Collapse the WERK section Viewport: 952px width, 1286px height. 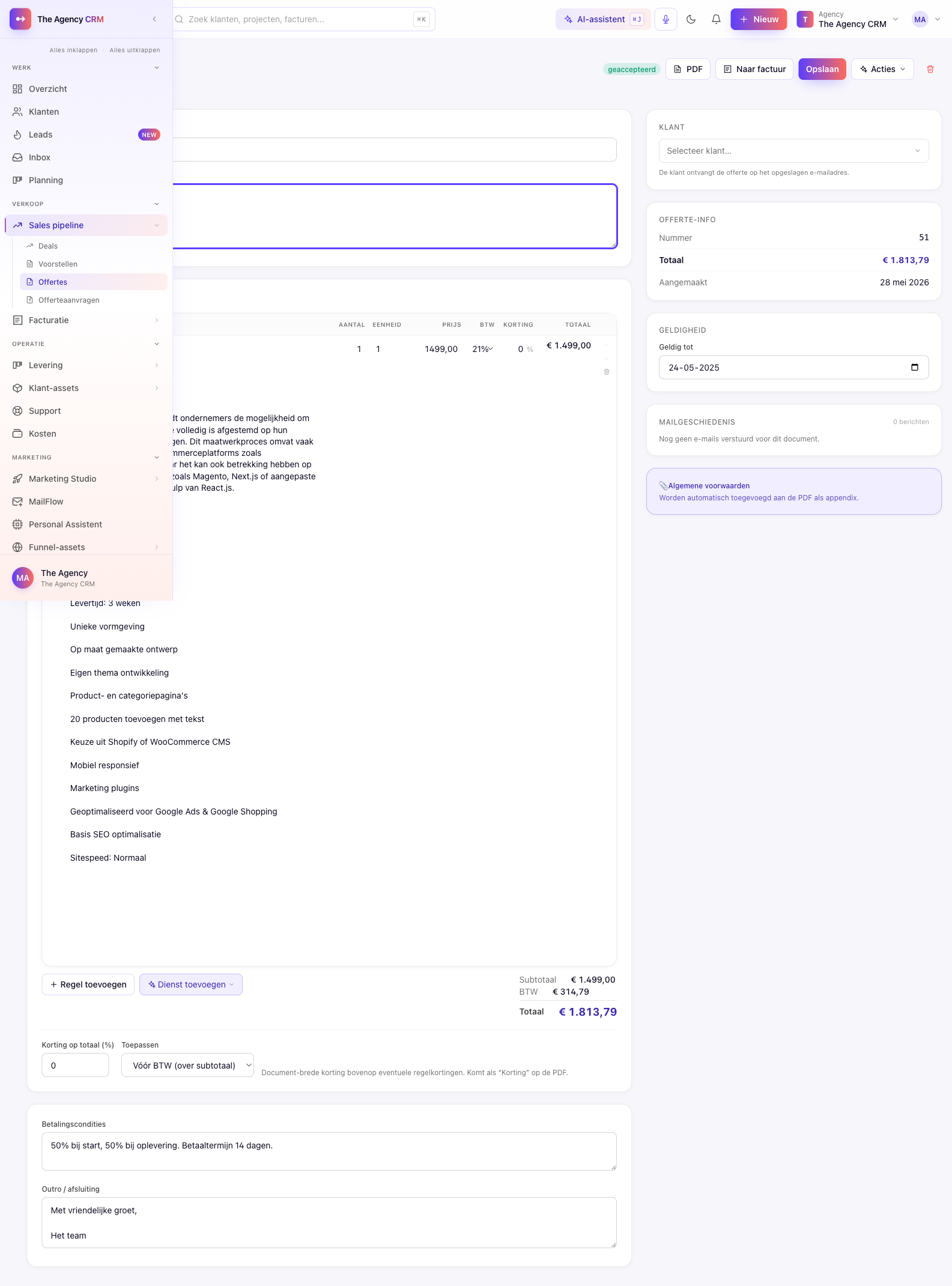pyautogui.click(x=157, y=67)
